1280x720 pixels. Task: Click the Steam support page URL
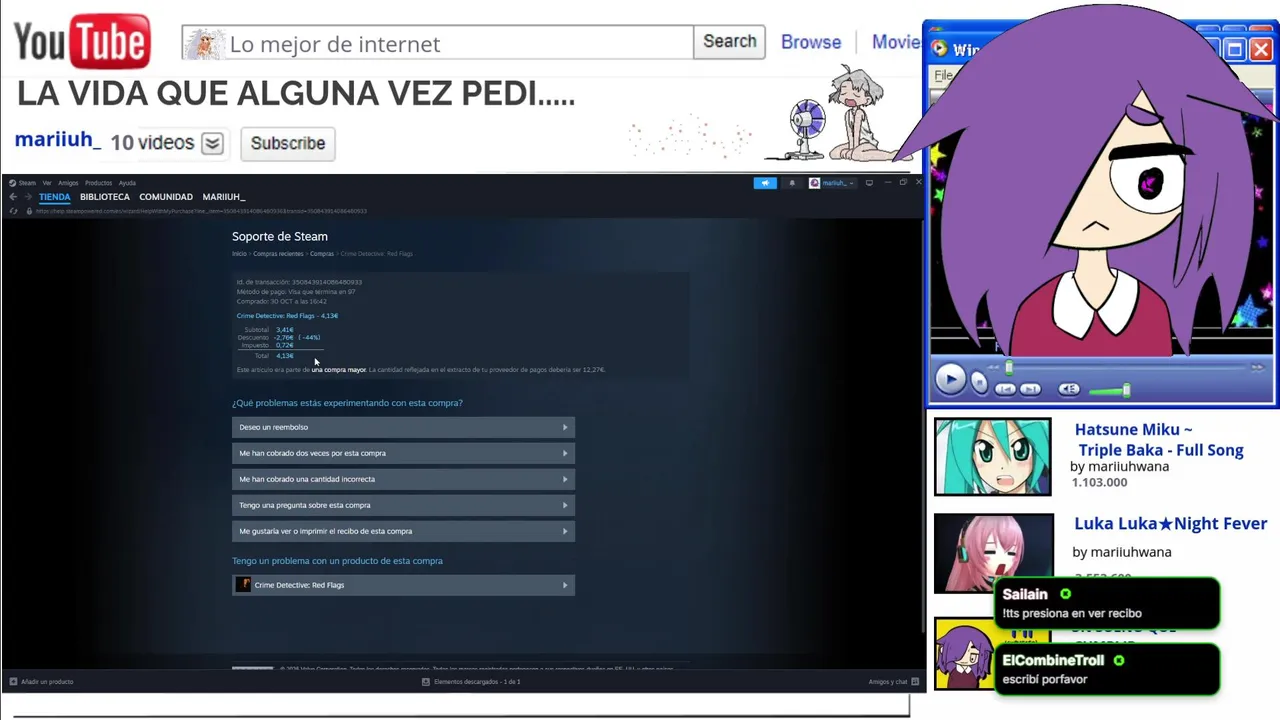tap(202, 211)
